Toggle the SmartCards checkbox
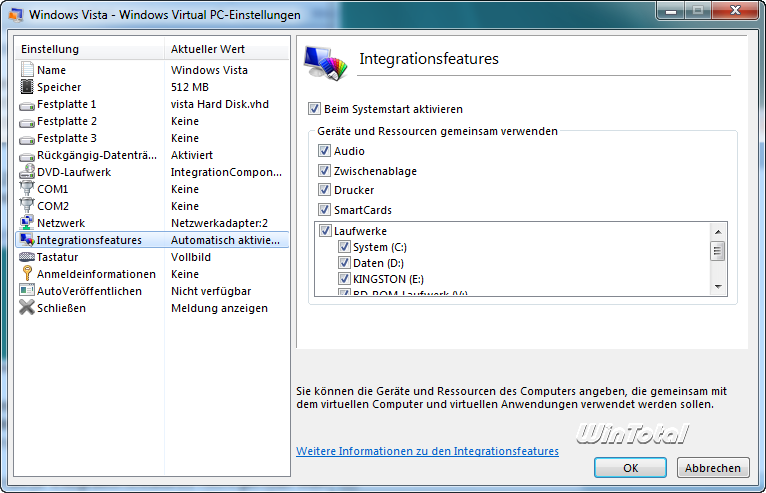This screenshot has width=766, height=493. [x=324, y=210]
